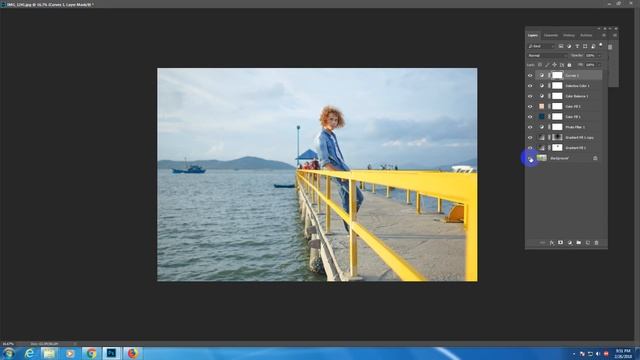Click the zoom percentage in the status bar
The width and height of the screenshot is (640, 360).
pyautogui.click(x=8, y=344)
